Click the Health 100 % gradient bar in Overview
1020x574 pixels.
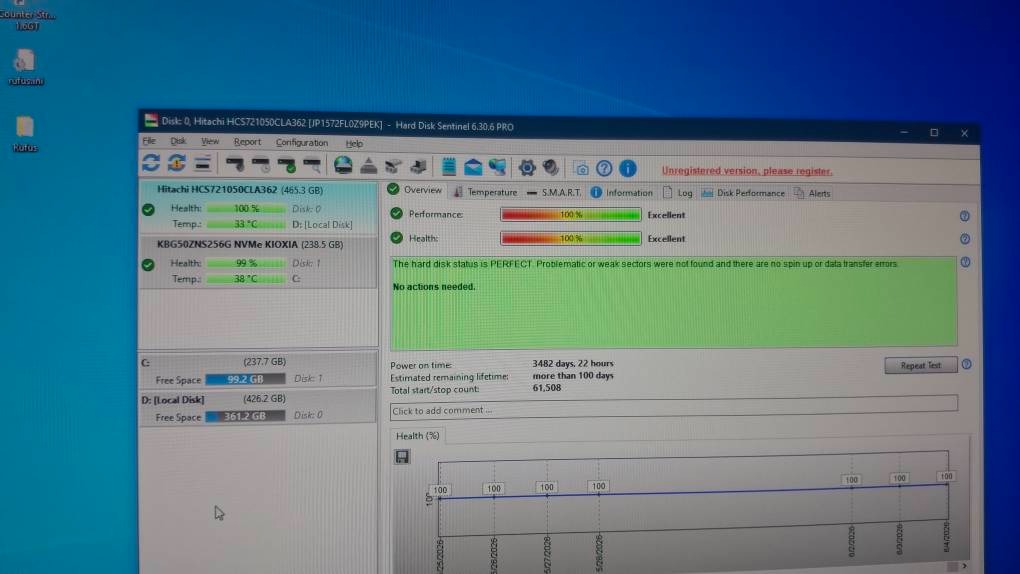tap(570, 238)
